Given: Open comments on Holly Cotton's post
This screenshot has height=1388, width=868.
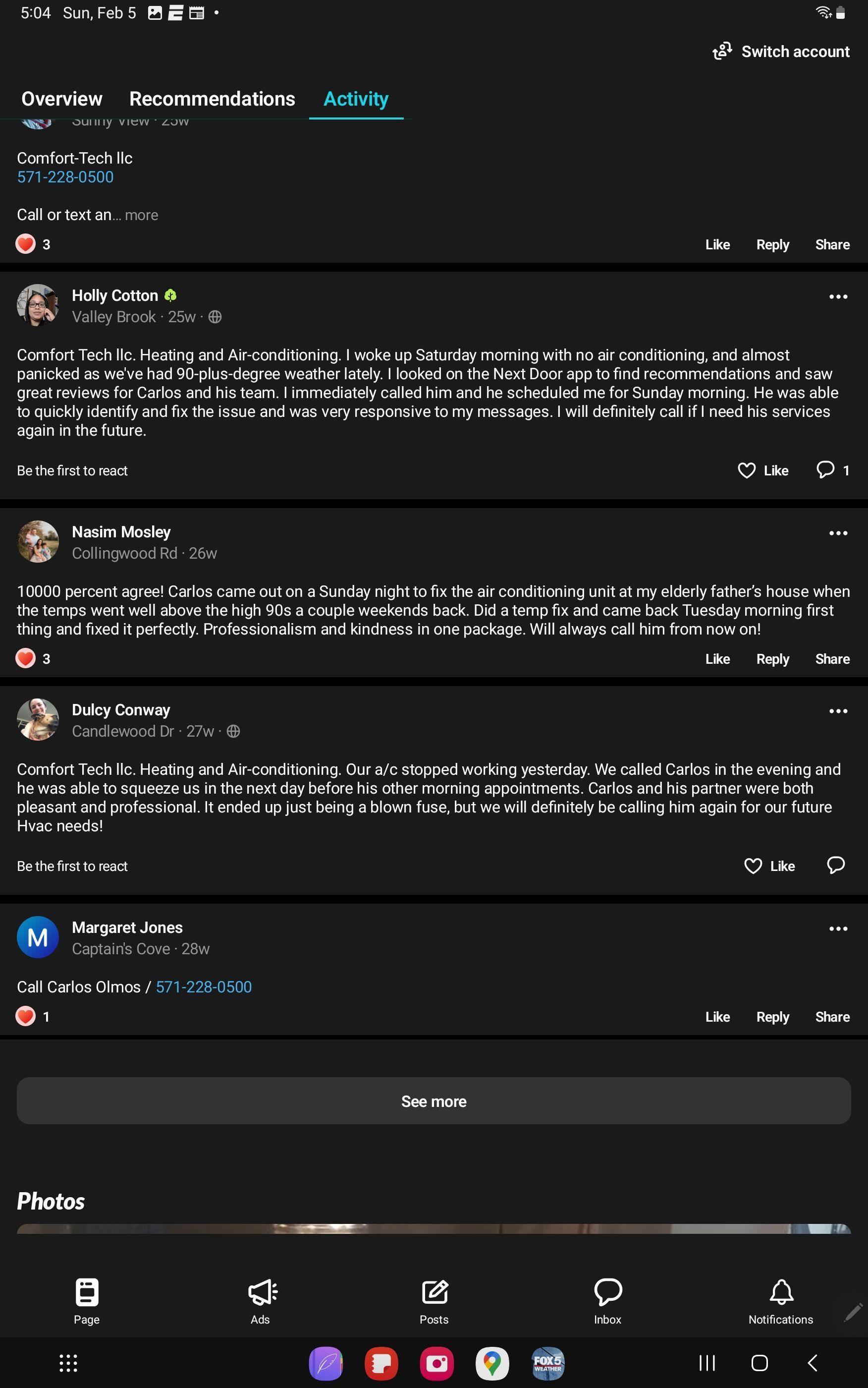Looking at the screenshot, I should [825, 470].
